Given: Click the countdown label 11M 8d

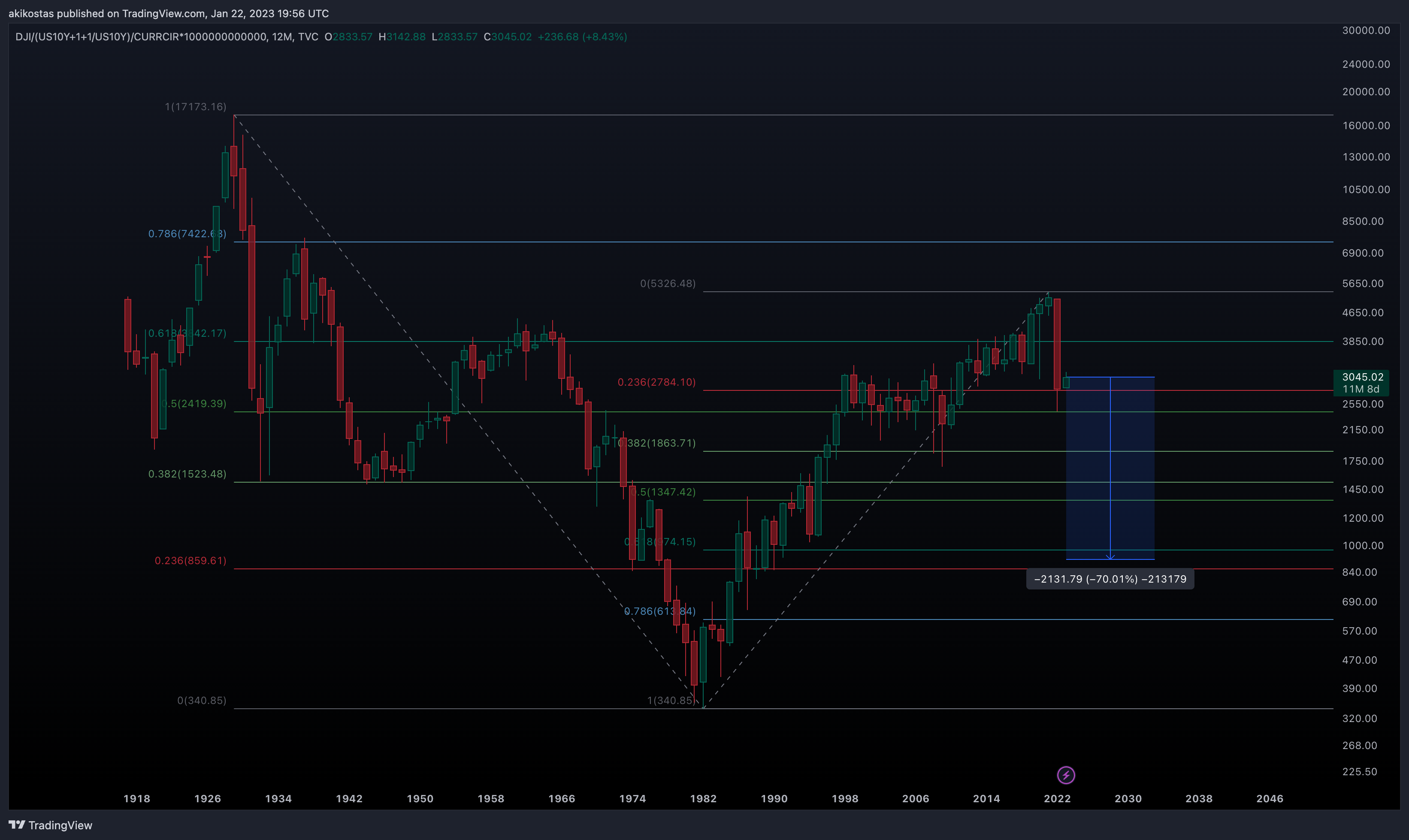Looking at the screenshot, I should tap(1361, 389).
